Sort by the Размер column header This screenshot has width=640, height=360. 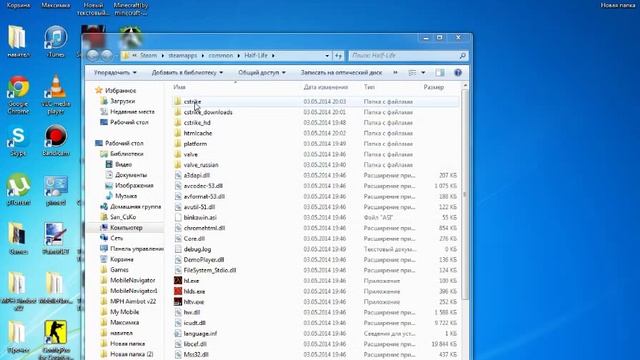coord(433,87)
